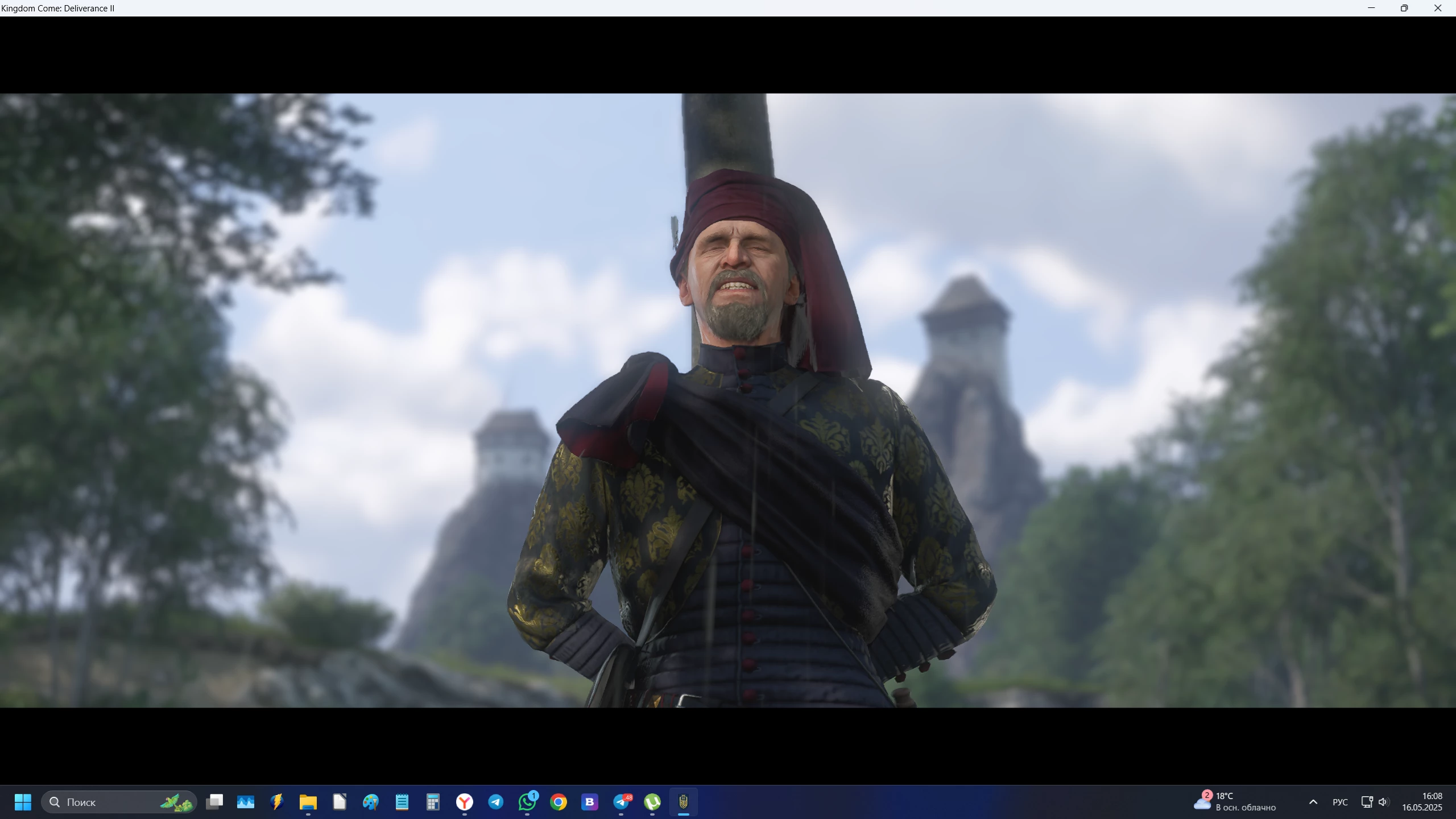The height and width of the screenshot is (819, 1456).
Task: Open the blue wave graph app icon
Action: coord(246,802)
